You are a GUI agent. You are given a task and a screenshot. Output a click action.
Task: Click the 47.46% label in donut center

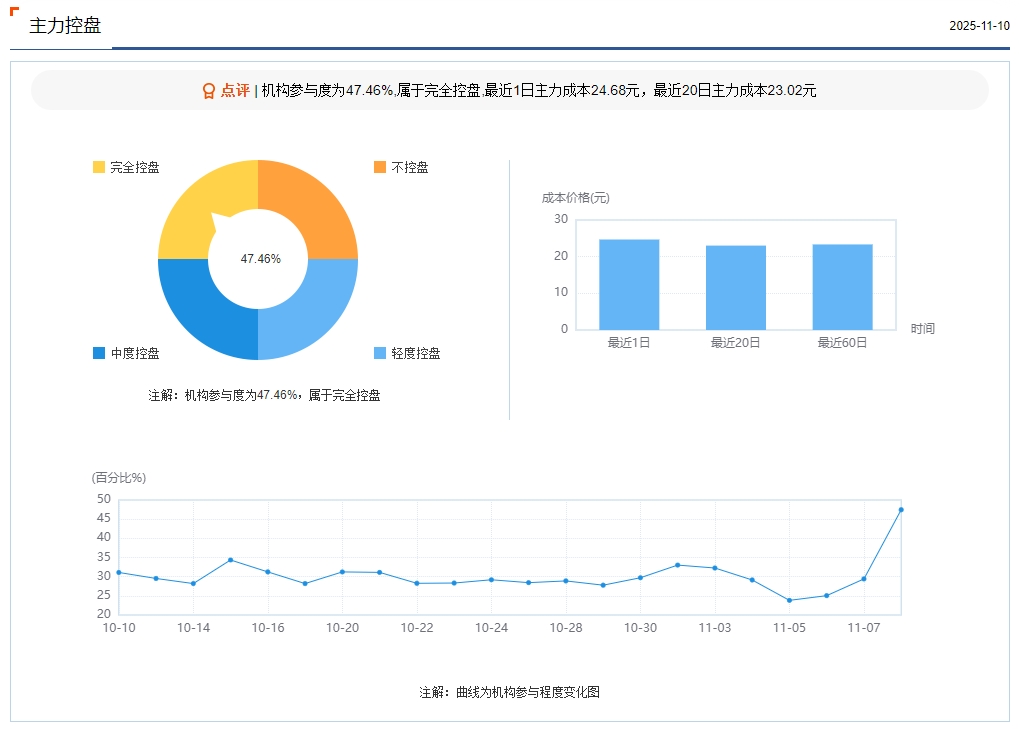point(260,259)
